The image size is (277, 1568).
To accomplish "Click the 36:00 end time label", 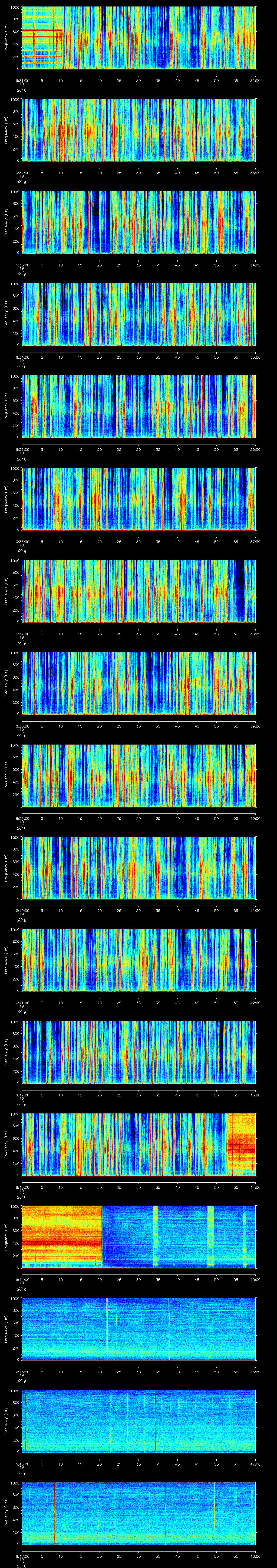I will click(x=255, y=449).
